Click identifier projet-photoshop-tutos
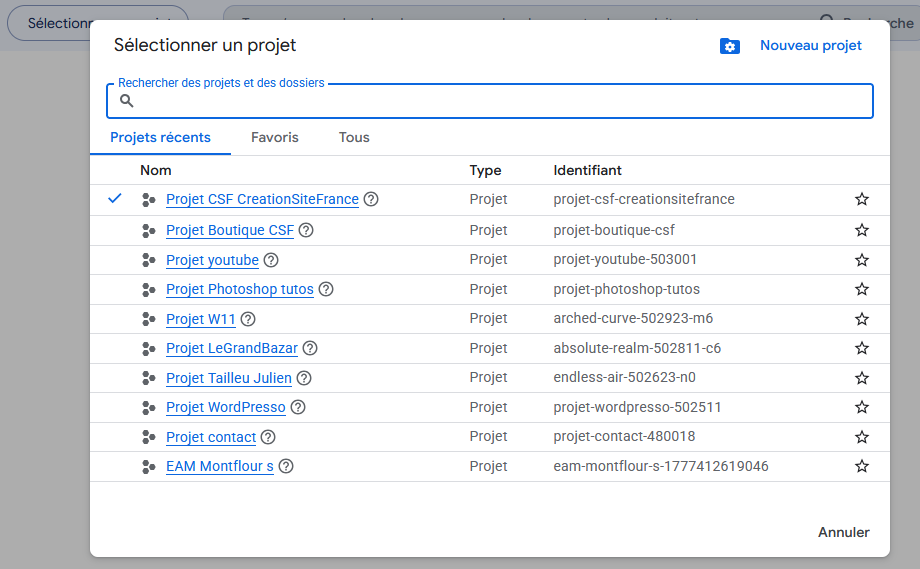The image size is (920, 569). point(627,289)
